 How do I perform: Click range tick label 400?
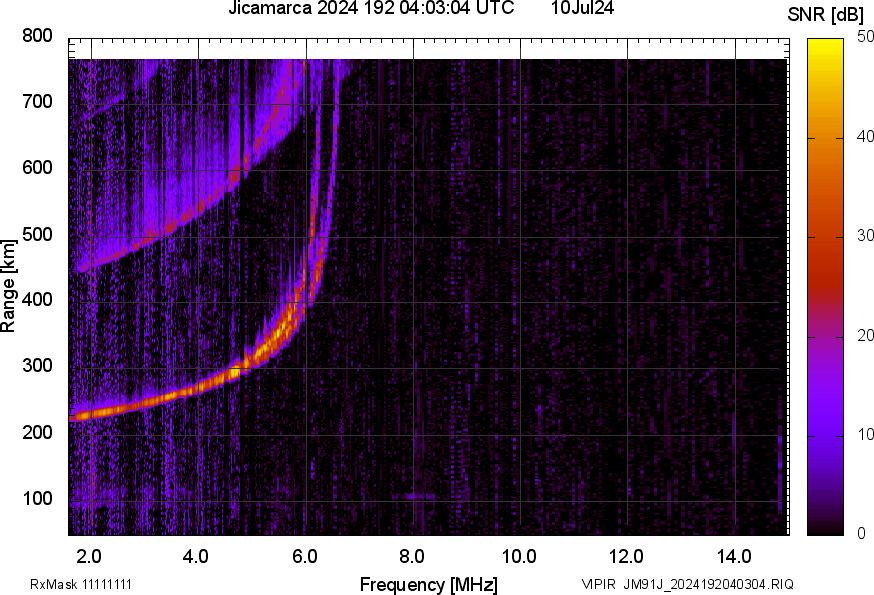(37, 299)
